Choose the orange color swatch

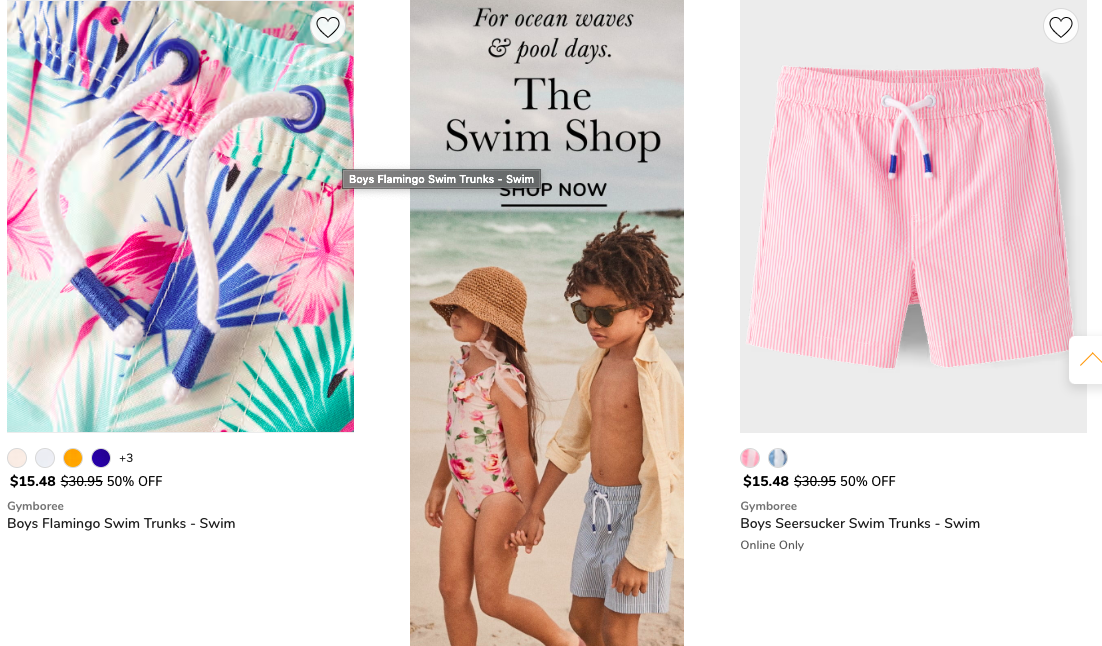click(73, 458)
